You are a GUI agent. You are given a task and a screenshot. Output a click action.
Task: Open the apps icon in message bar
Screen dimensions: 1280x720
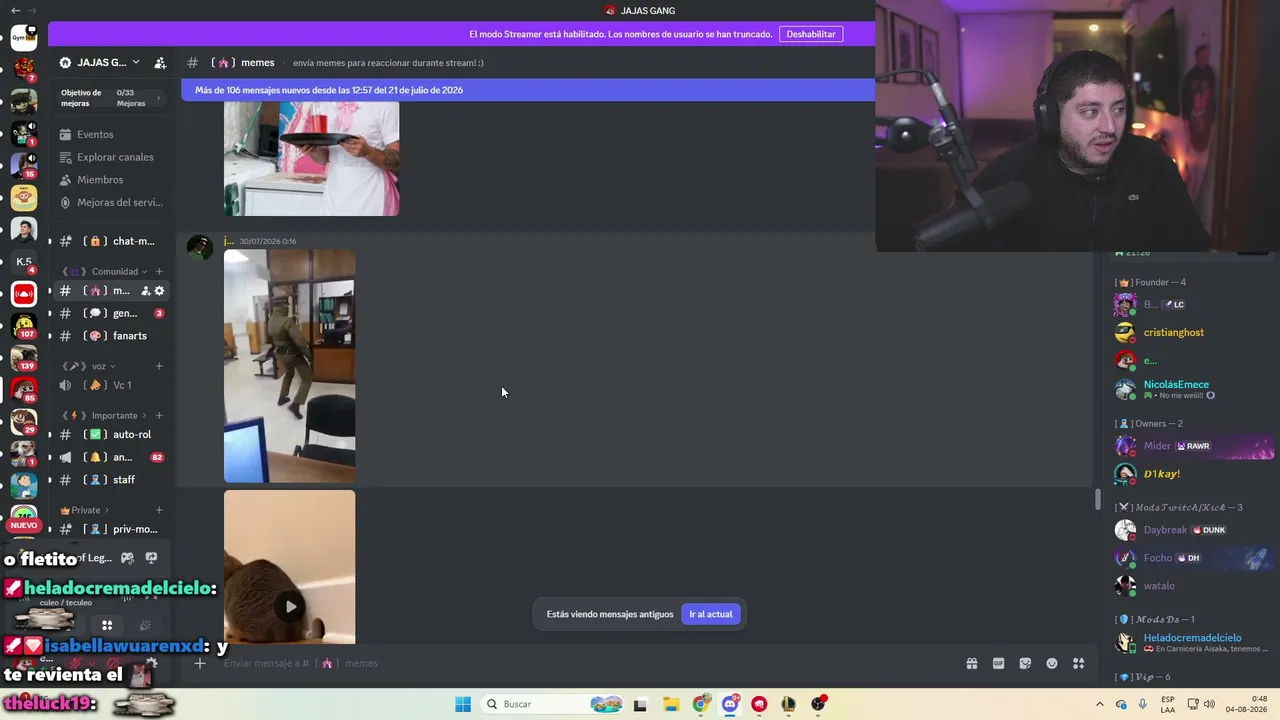(1079, 663)
